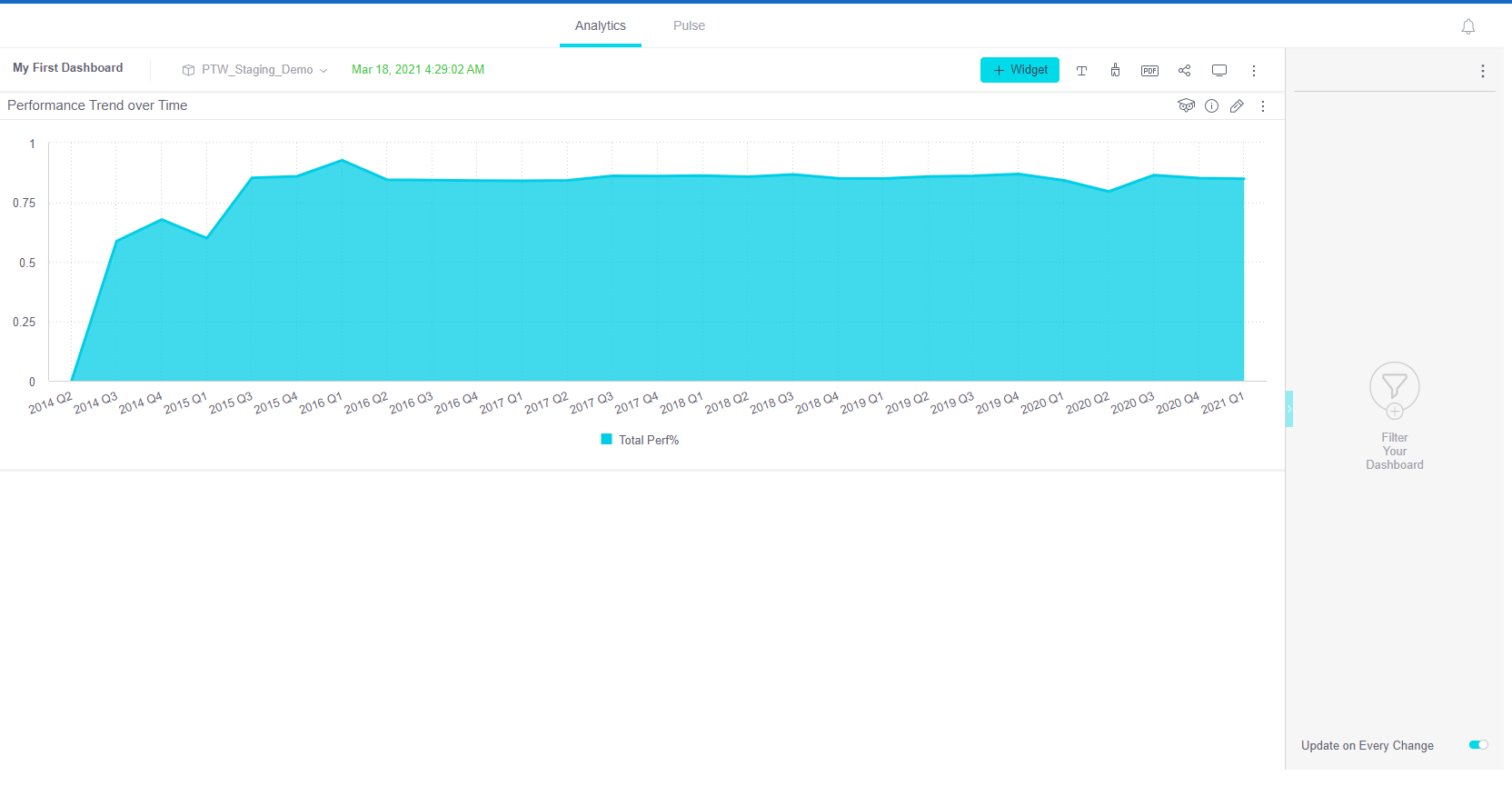Viewport: 1512px width, 796px height.
Task: Click the Filter Your Dashboard funnel
Action: click(1394, 390)
